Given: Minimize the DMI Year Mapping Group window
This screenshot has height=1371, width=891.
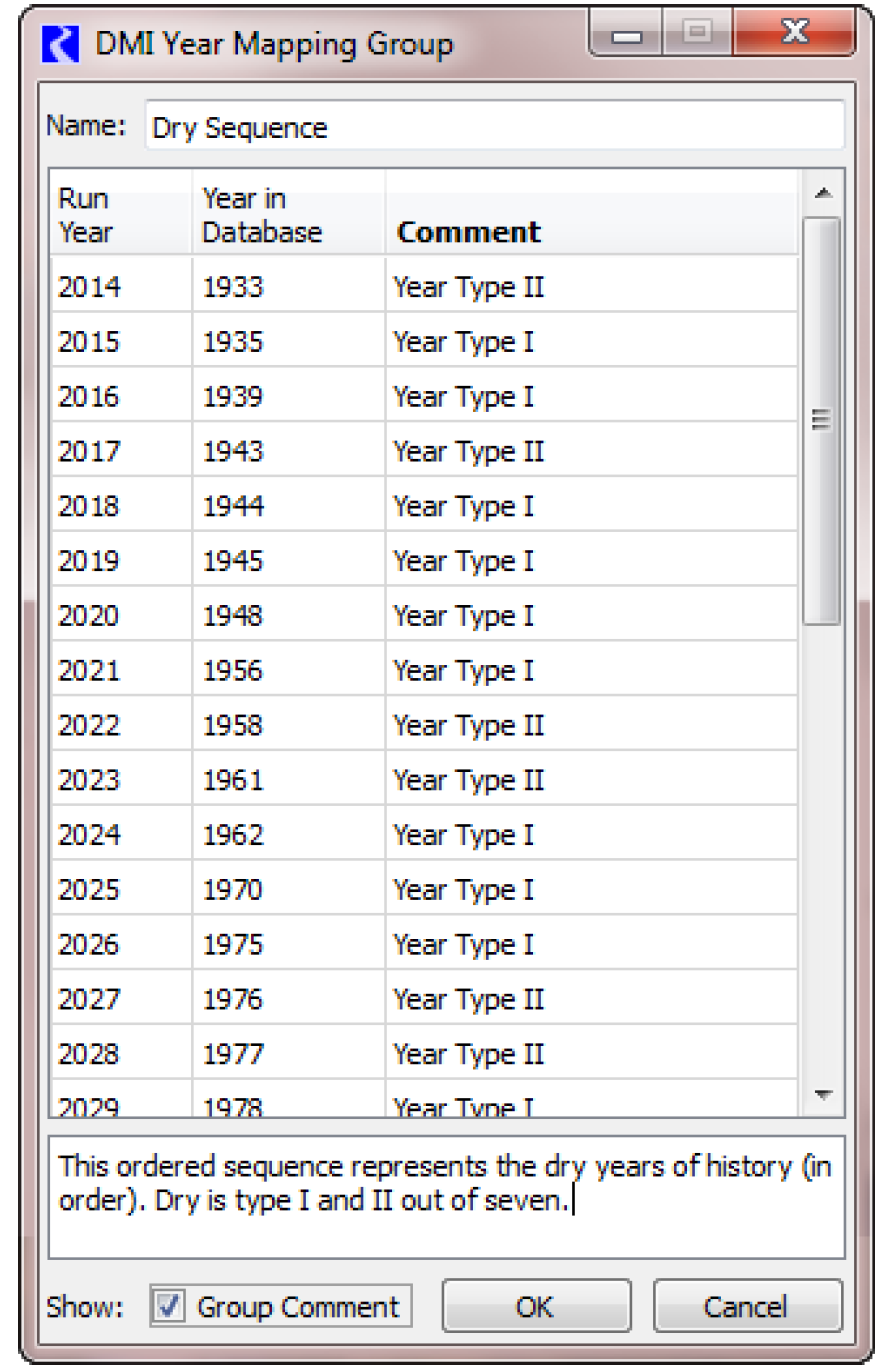Looking at the screenshot, I should pos(628,35).
